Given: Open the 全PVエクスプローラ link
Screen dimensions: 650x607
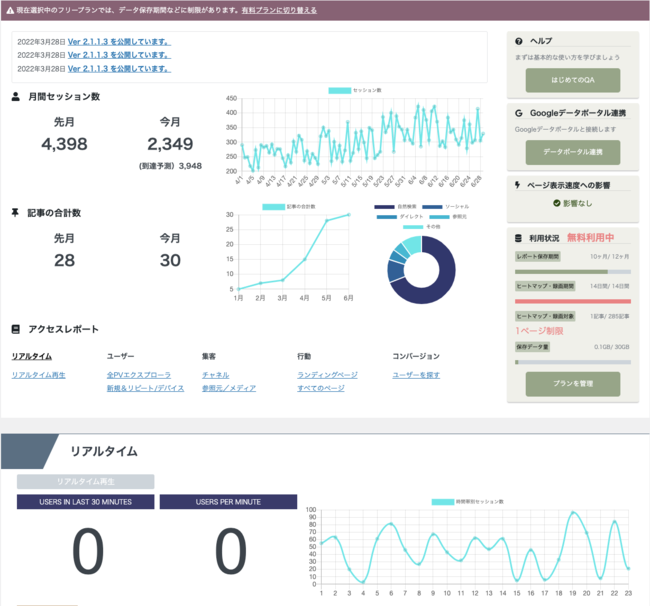Looking at the screenshot, I should 138,375.
